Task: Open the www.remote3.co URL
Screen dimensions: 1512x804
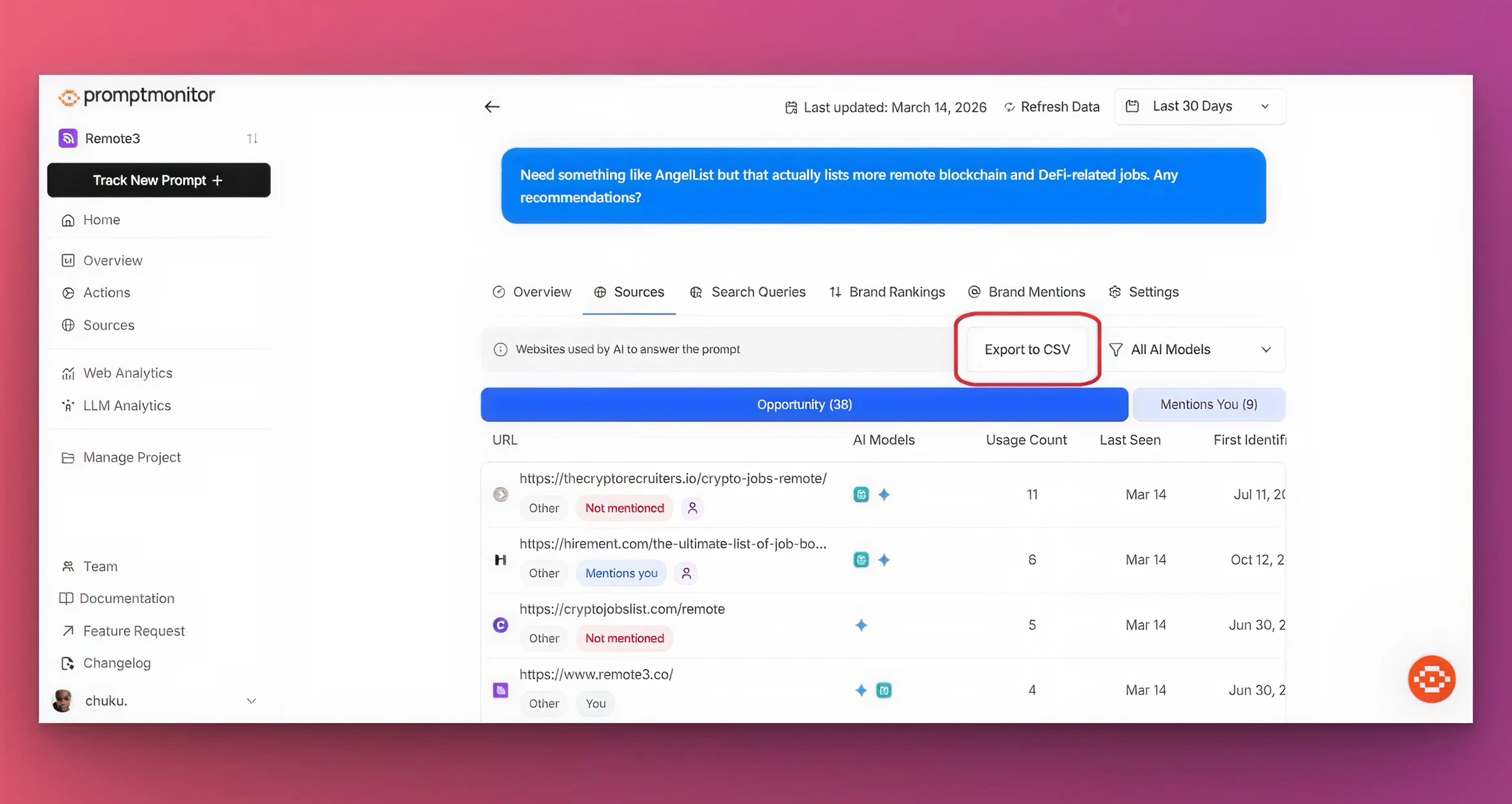Action: [x=596, y=674]
